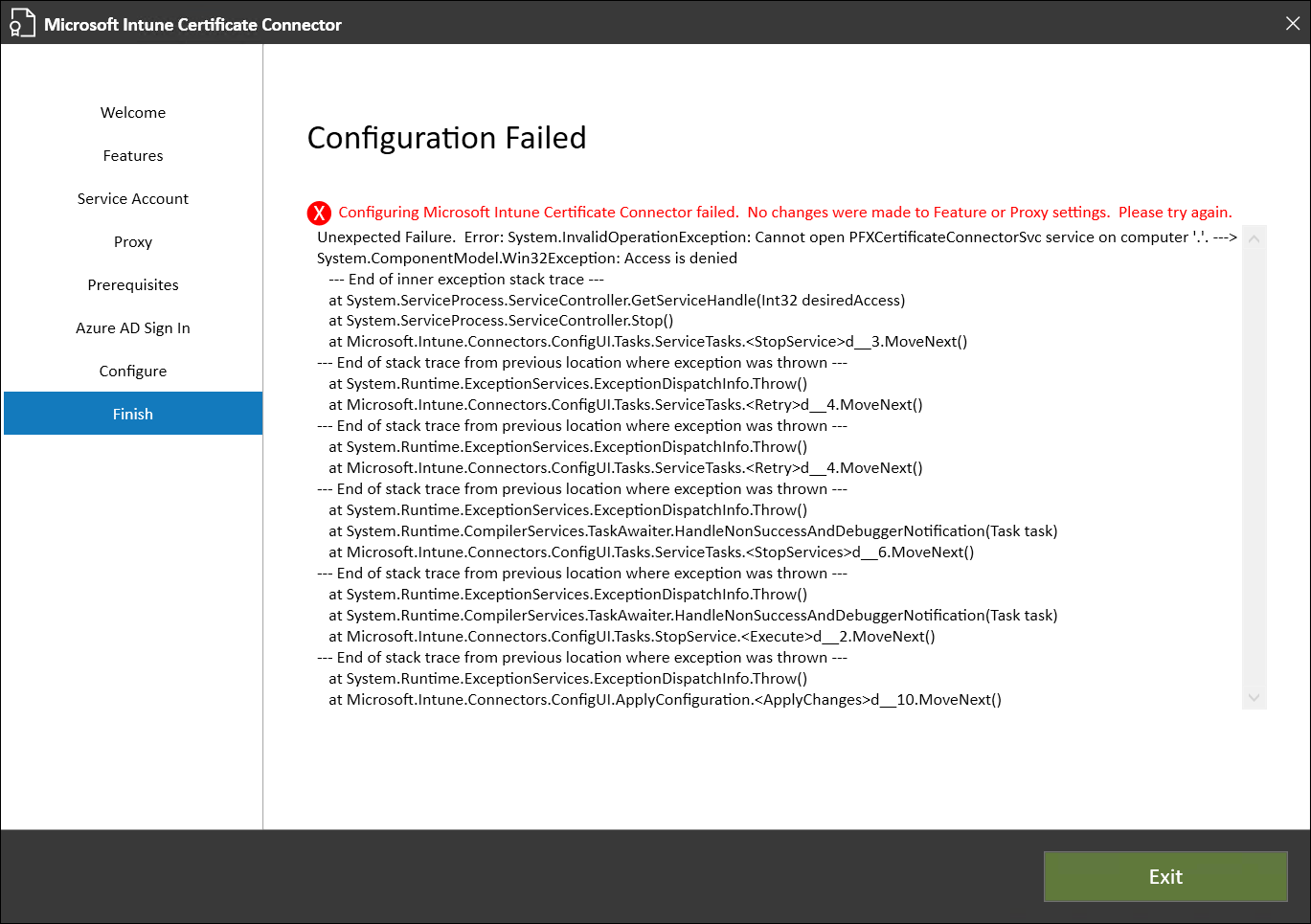
Task: Click the green Exit button
Action: pos(1165,876)
